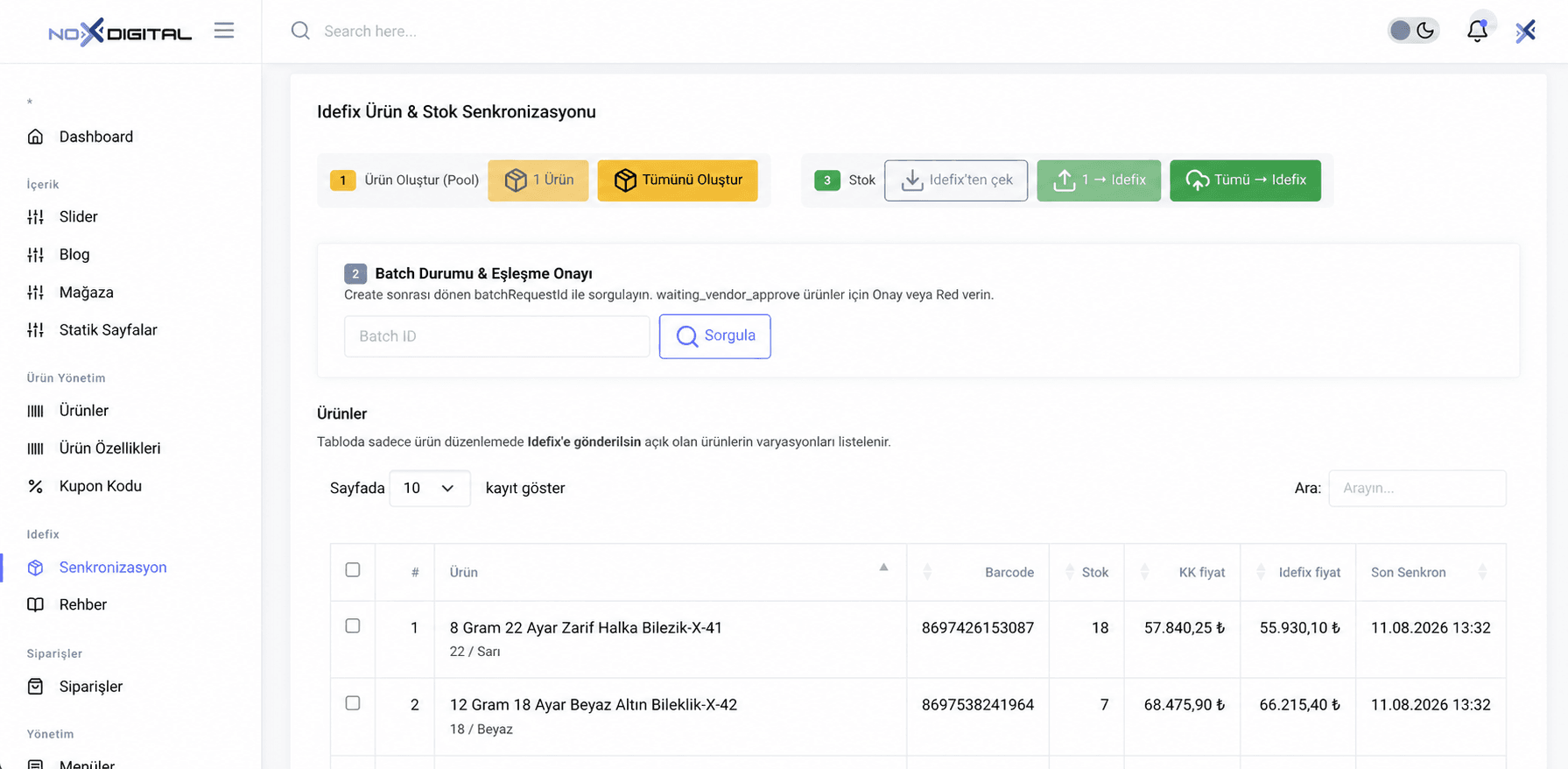Select row 12 Gram 18 Ayar Beyaz Altın checkbox

[353, 703]
